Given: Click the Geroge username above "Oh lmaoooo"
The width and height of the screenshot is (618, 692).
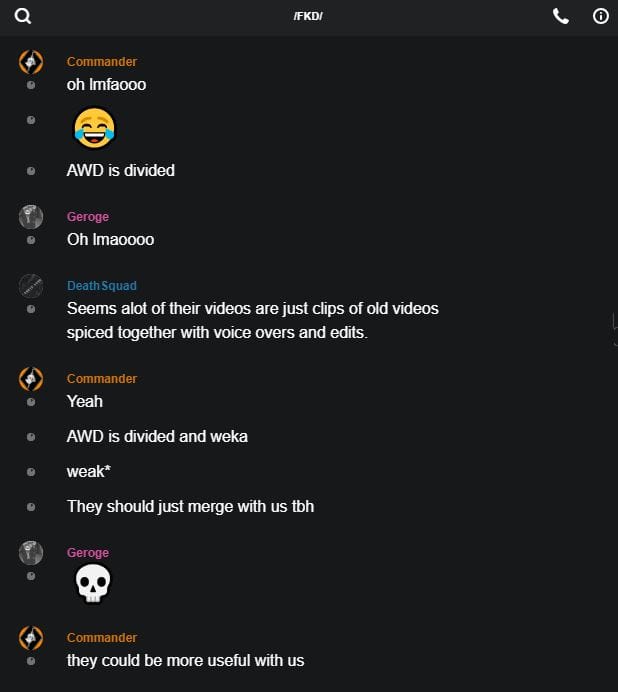Looking at the screenshot, I should 88,217.
